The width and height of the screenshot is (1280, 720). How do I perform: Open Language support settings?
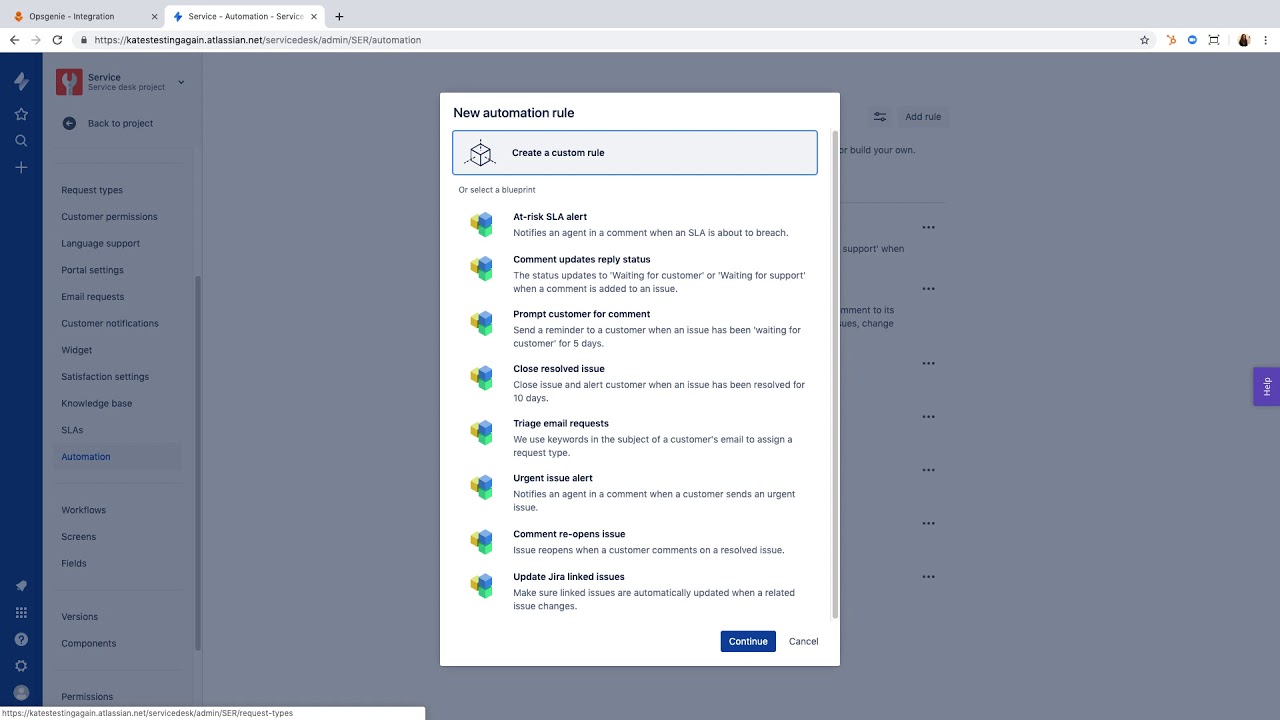(101, 244)
